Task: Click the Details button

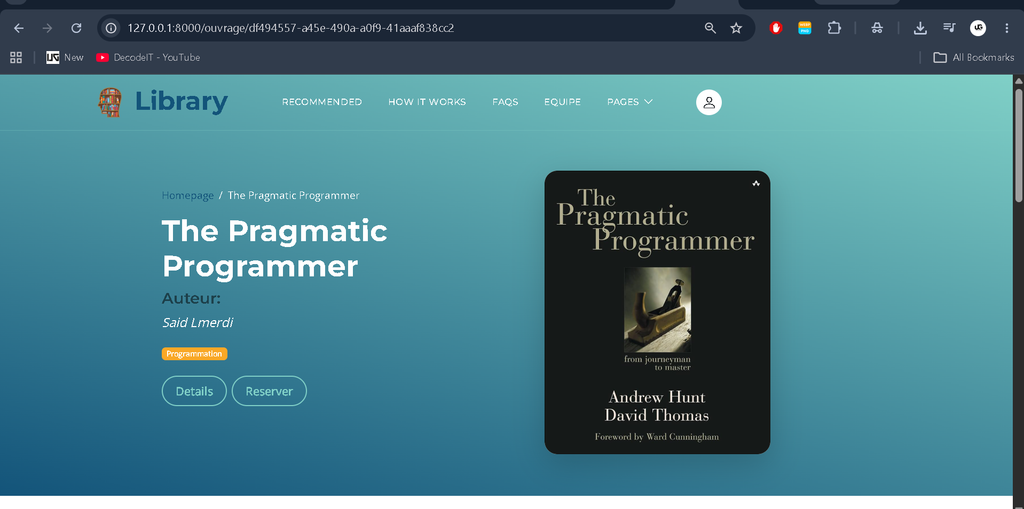Action: point(194,391)
